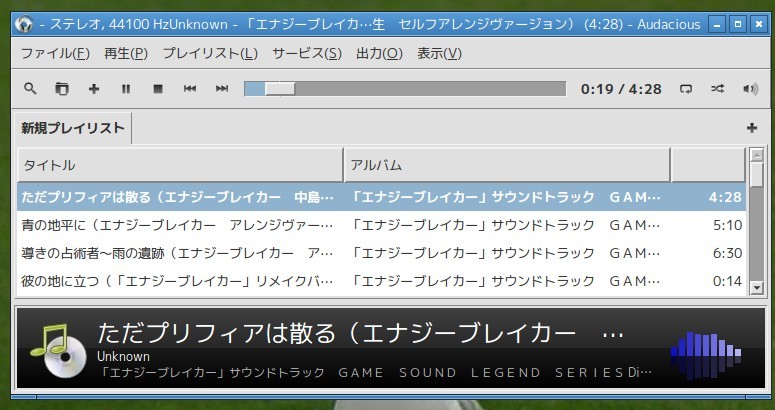Click the album cell of 青の地平に row
Screen dimensions: 775x410
505,226
